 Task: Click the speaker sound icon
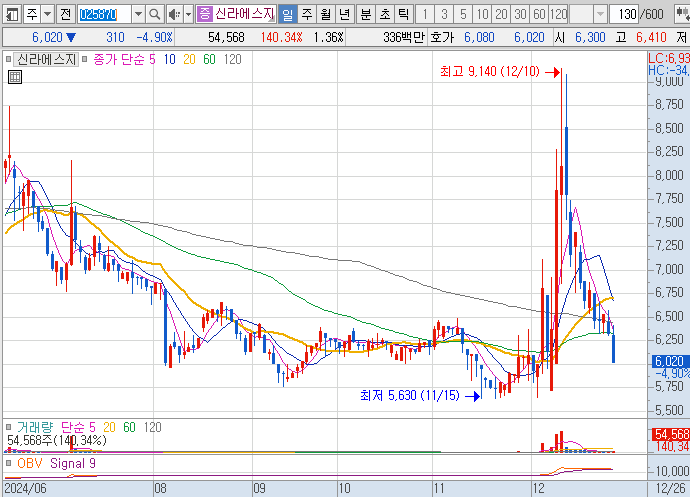point(174,15)
